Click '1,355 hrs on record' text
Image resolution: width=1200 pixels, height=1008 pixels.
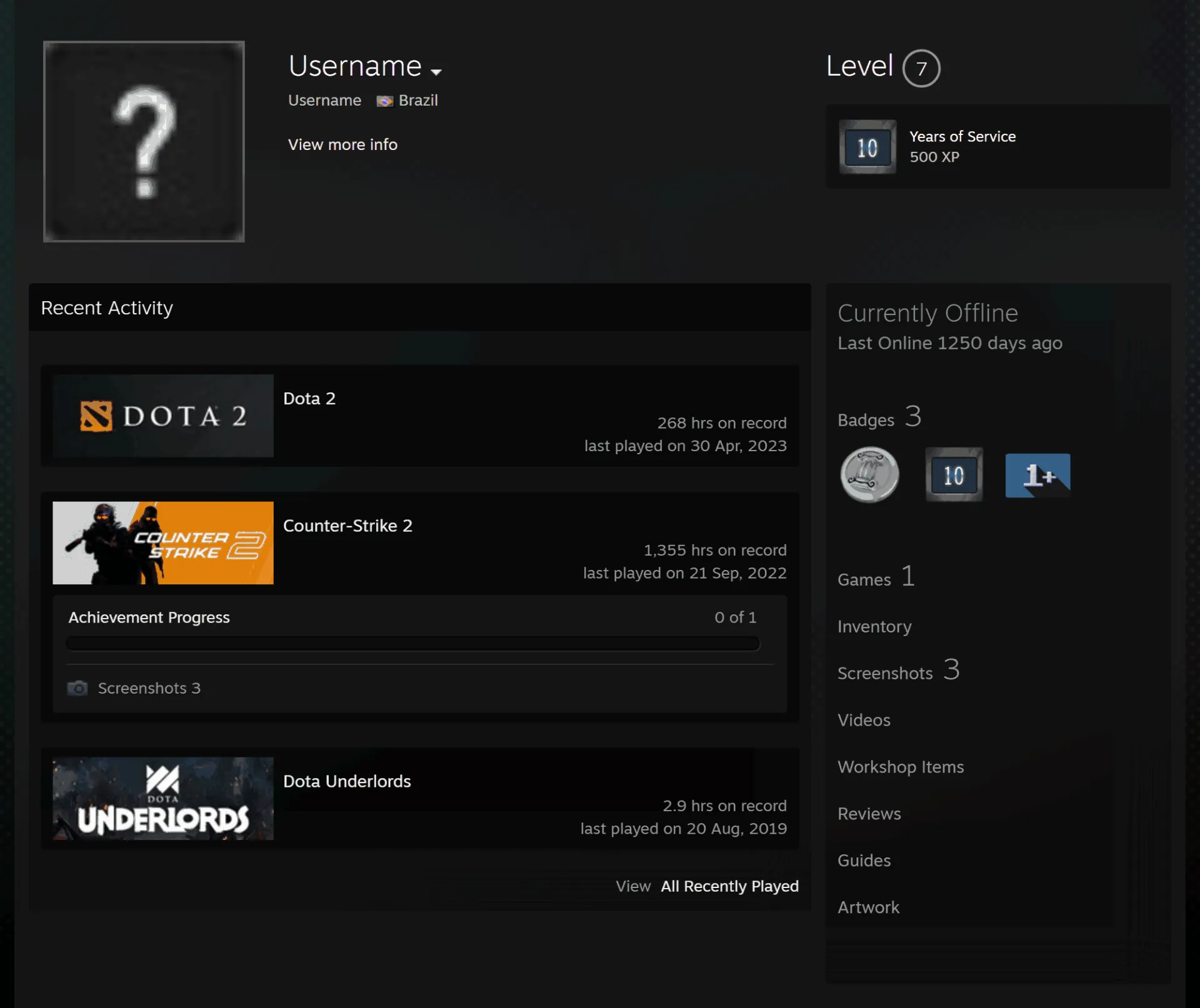pyautogui.click(x=715, y=551)
